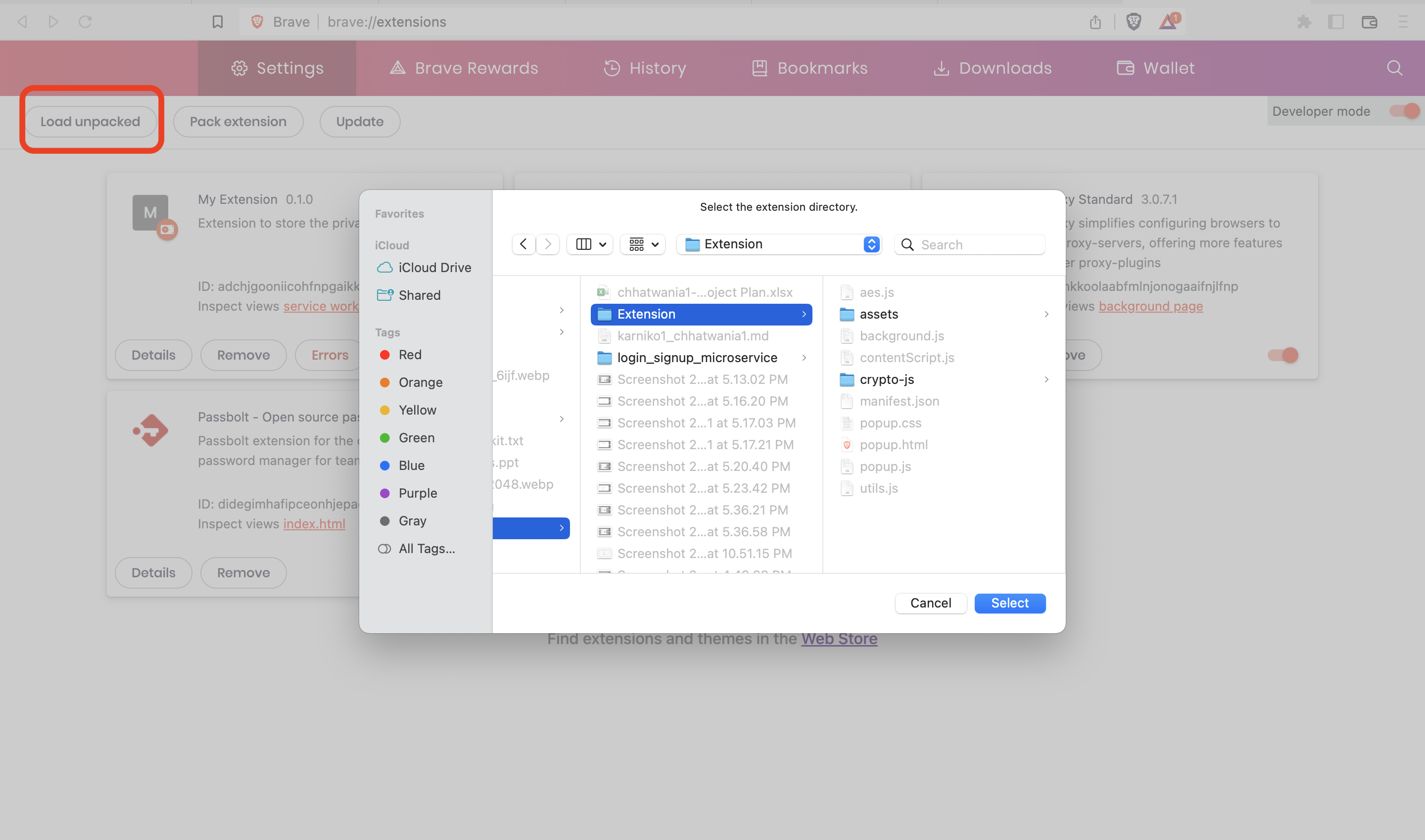This screenshot has height=840, width=1425.
Task: Toggle the sidebar panel icon
Action: (1336, 21)
